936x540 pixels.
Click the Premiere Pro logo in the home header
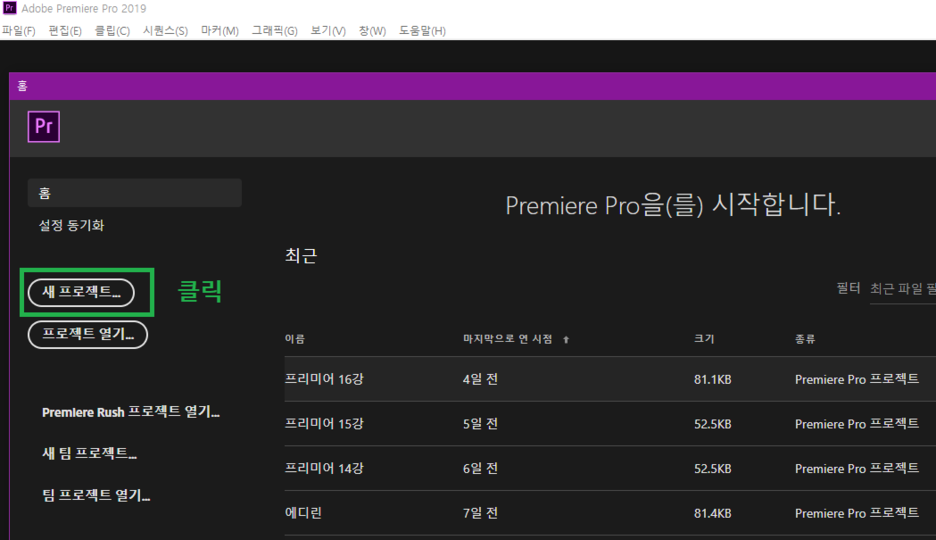pyautogui.click(x=44, y=126)
